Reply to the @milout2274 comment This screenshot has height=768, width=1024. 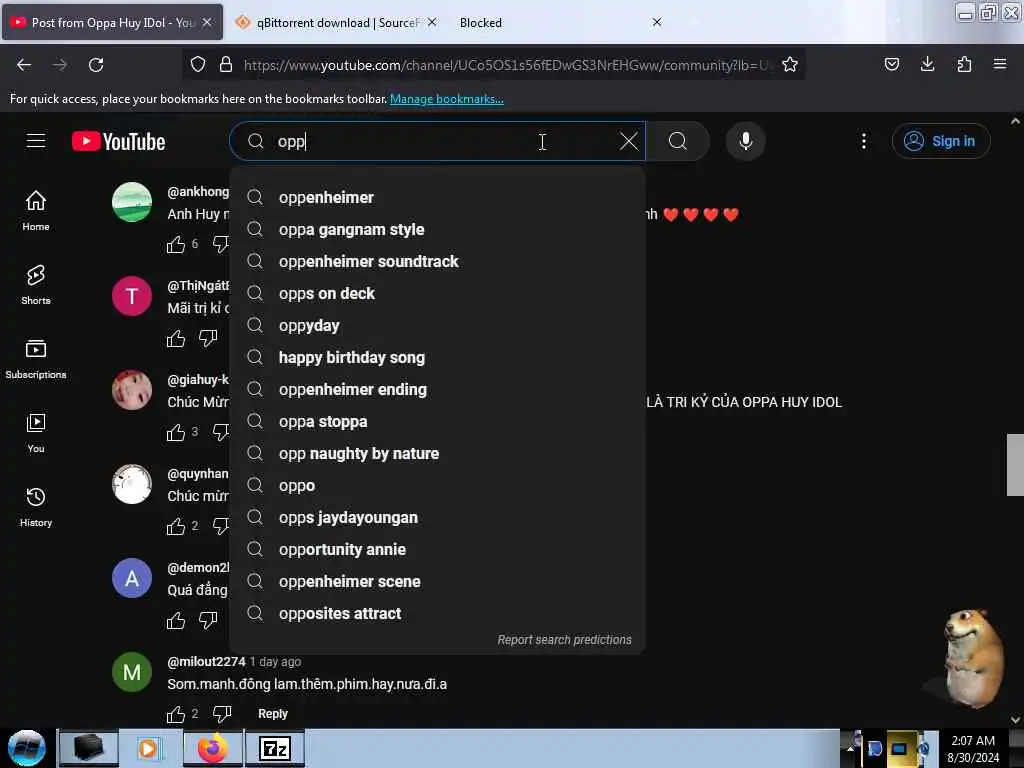[273, 714]
